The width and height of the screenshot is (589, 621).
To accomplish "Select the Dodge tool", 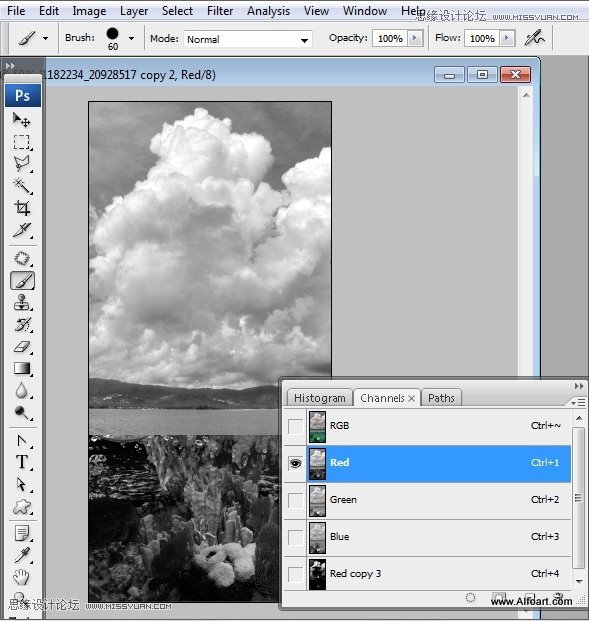I will point(21,413).
